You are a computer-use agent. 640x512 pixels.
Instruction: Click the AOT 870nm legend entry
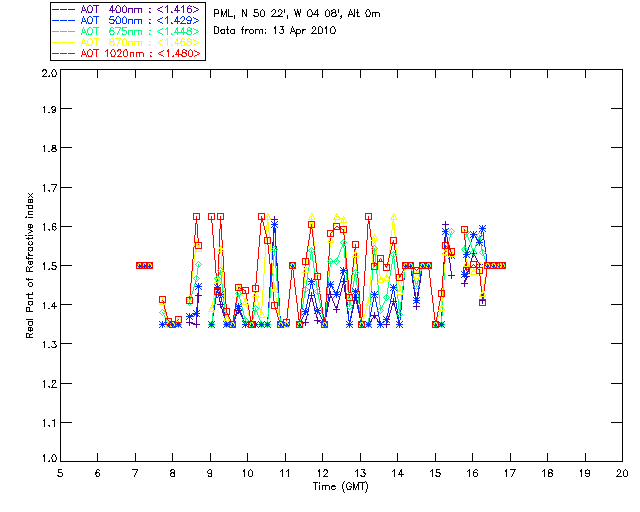pos(127,42)
